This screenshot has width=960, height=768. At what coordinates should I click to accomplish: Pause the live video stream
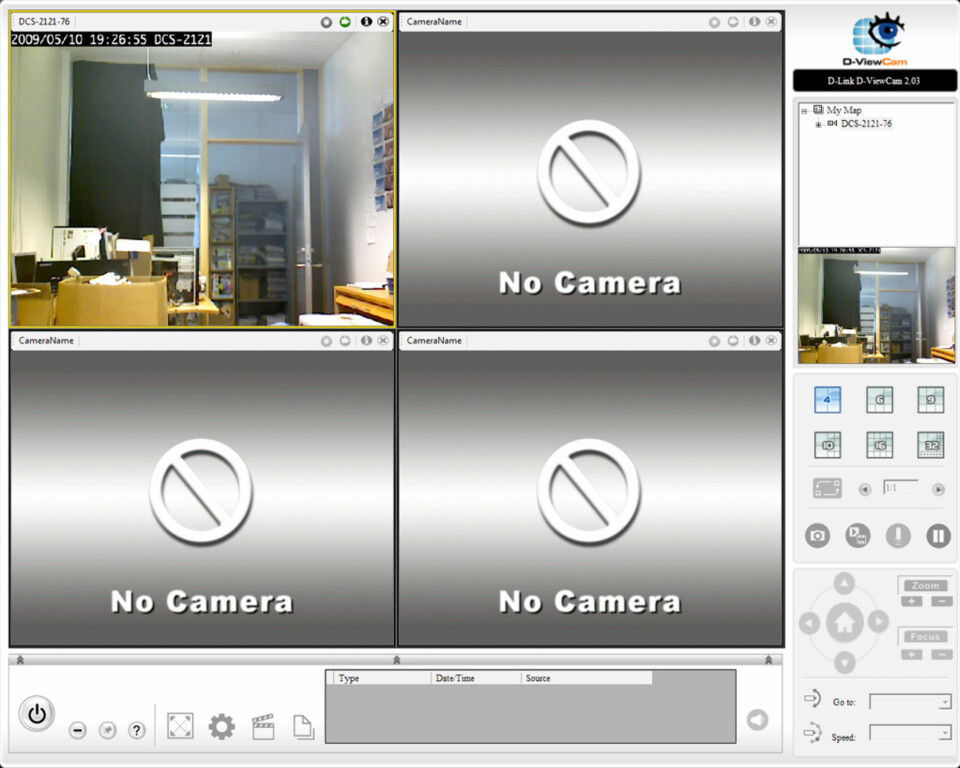tap(938, 536)
